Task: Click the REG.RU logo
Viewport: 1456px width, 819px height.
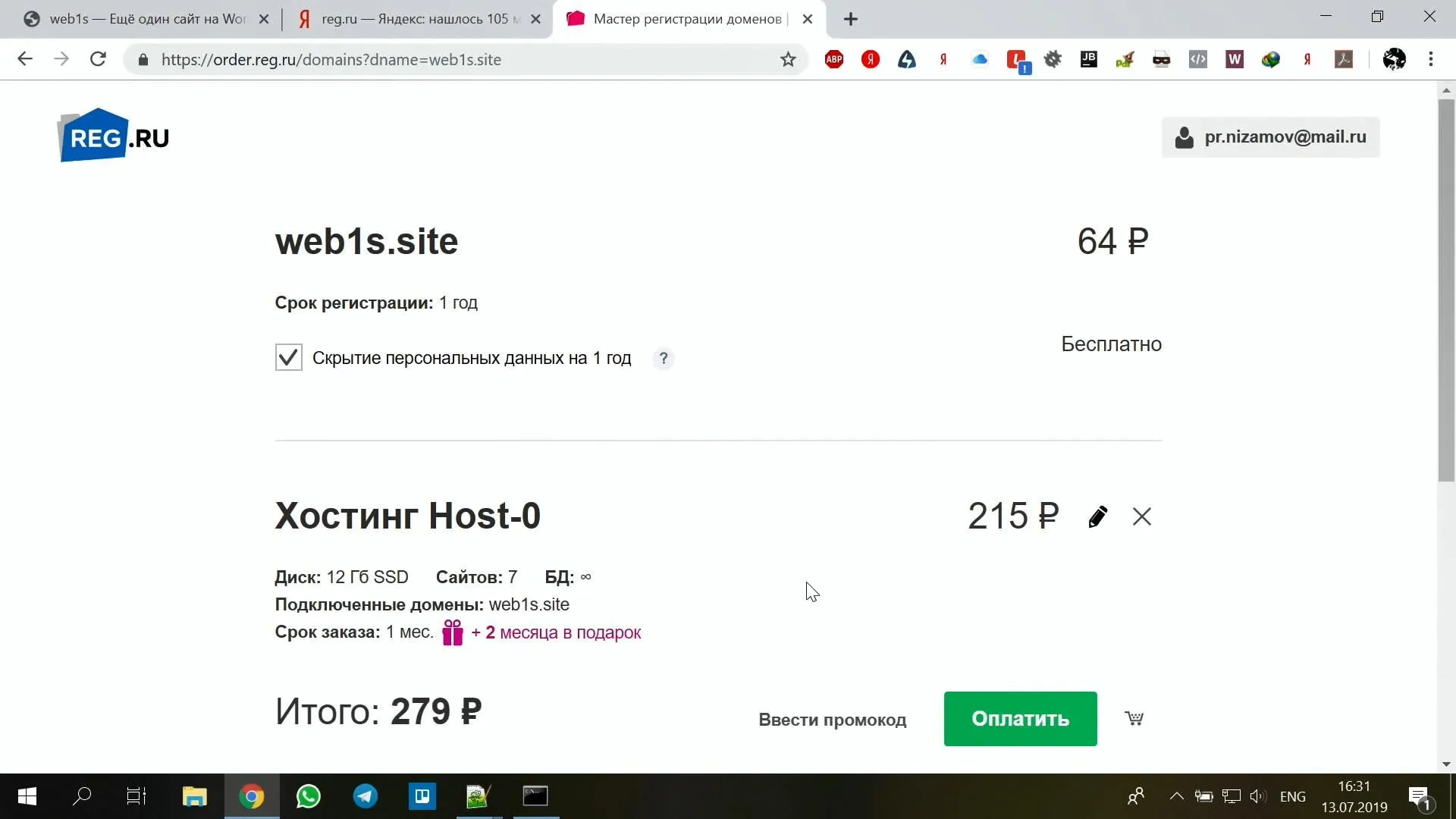Action: point(114,136)
